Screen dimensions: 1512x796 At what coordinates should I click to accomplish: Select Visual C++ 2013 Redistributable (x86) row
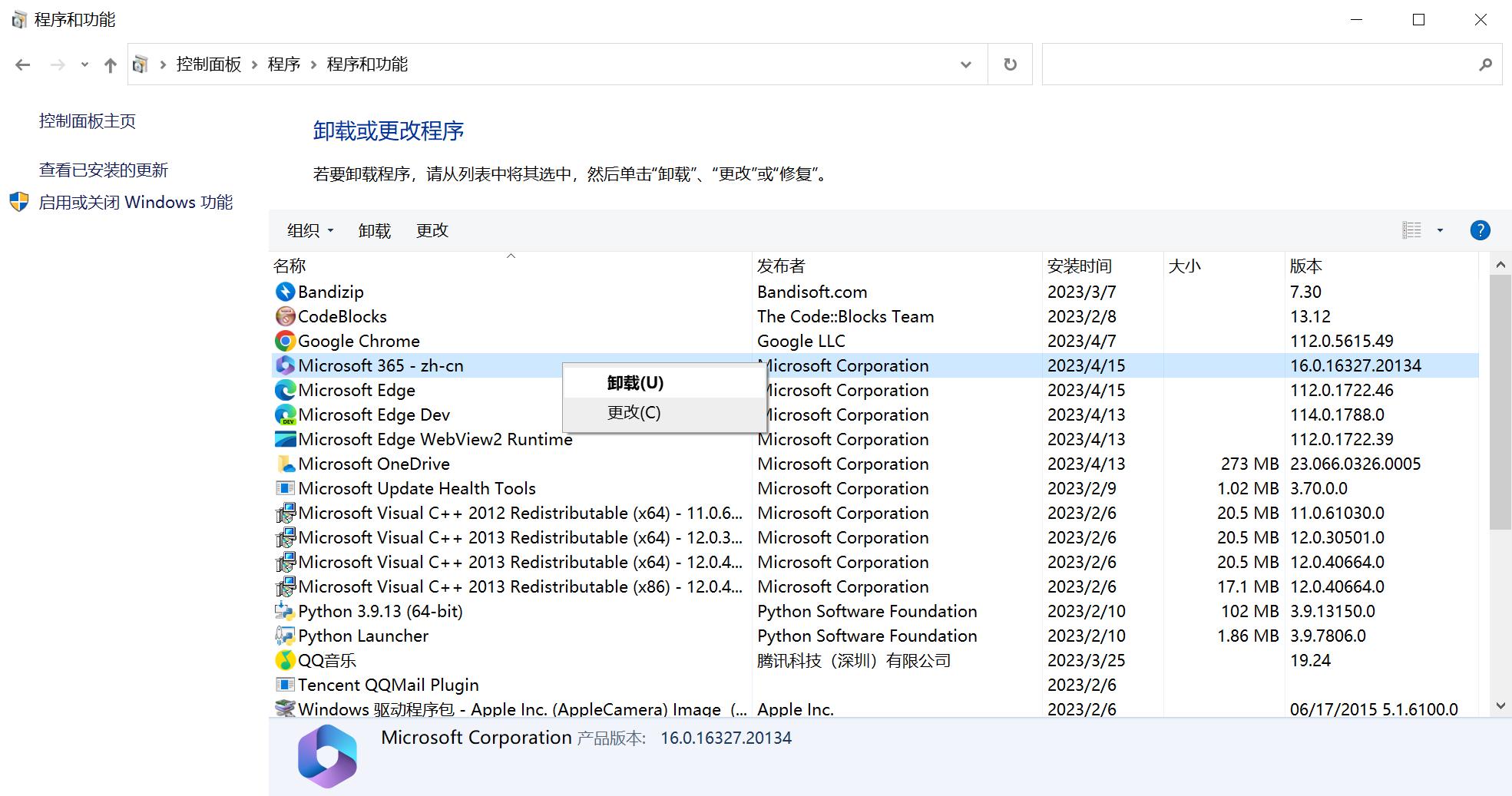pyautogui.click(x=875, y=586)
